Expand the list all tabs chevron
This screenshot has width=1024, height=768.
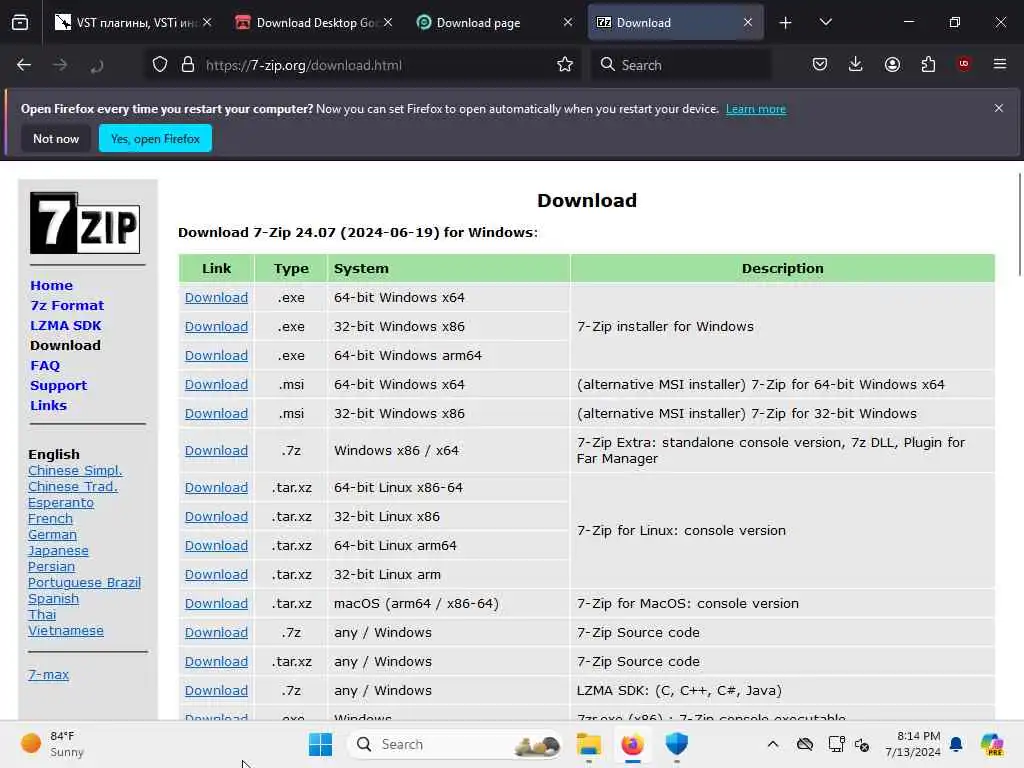tap(825, 22)
